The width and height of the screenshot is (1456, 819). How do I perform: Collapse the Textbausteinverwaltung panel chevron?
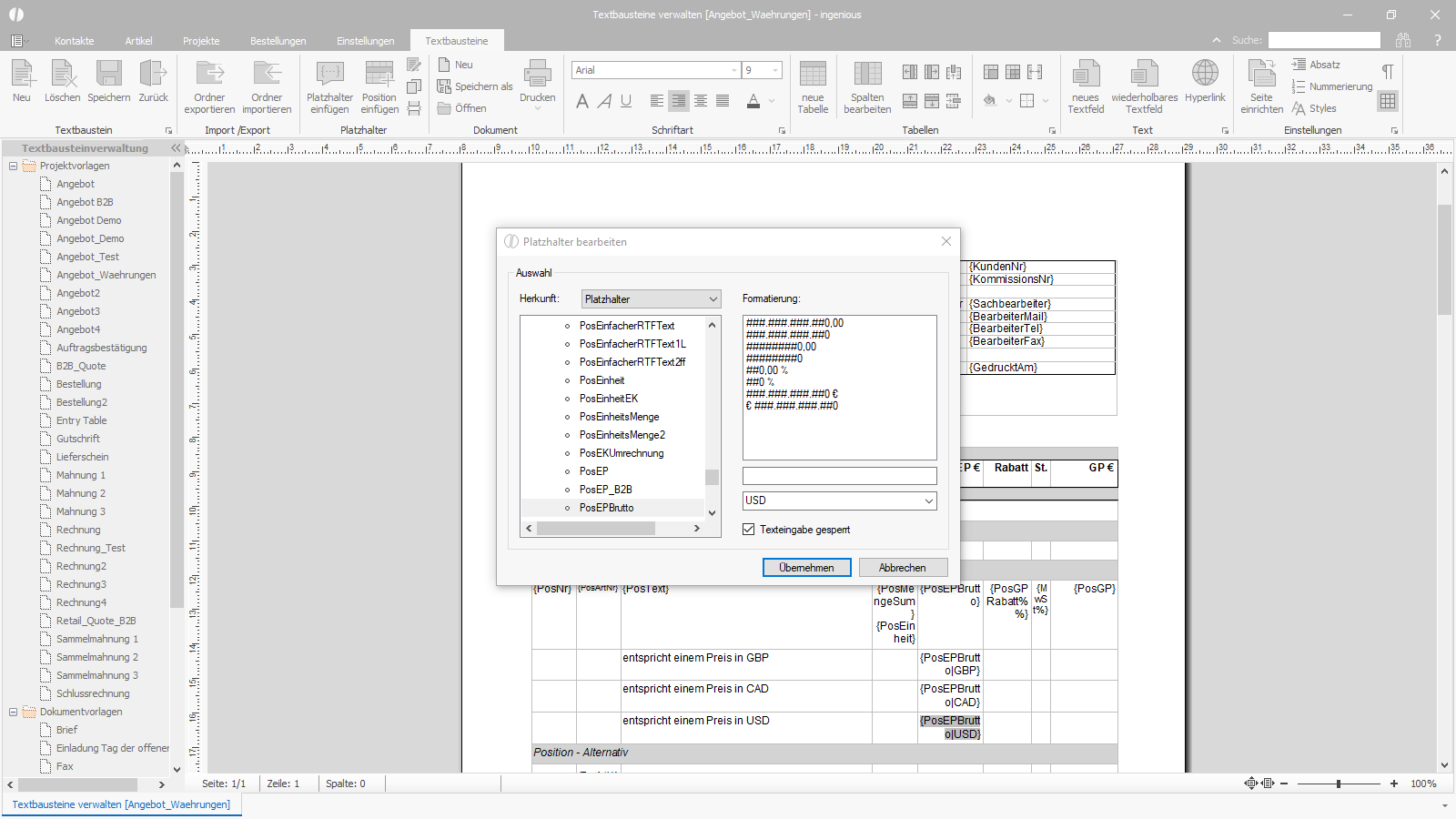176,147
